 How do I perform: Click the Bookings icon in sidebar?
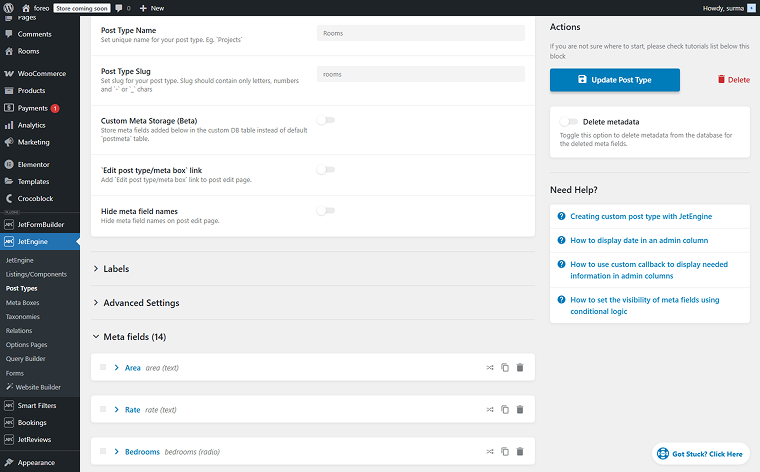[x=9, y=423]
